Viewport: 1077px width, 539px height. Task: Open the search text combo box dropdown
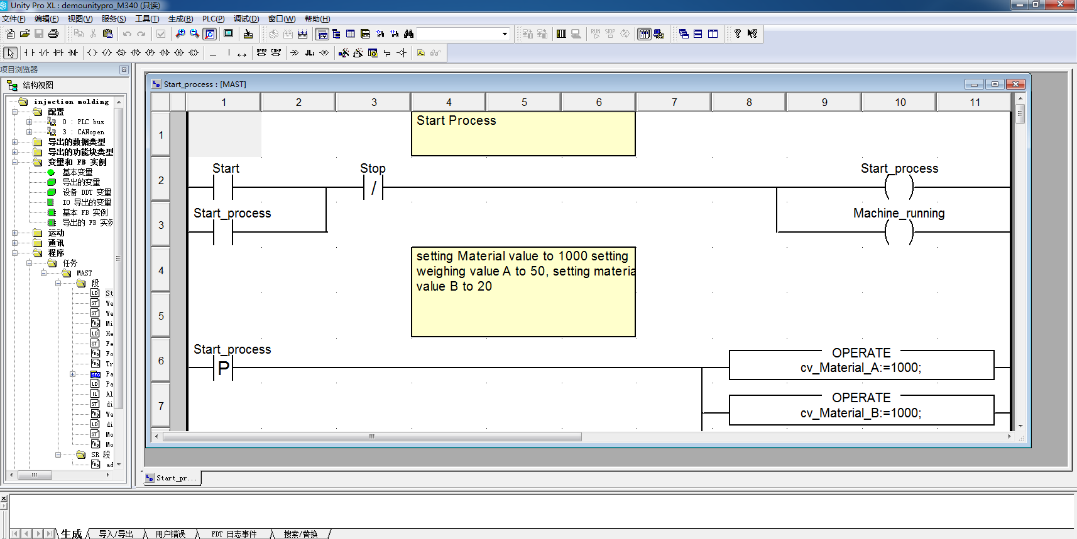(505, 34)
